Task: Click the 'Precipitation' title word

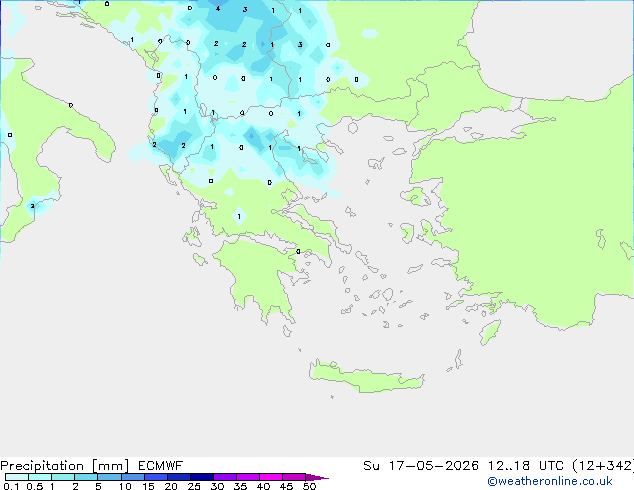Action: 42,466
